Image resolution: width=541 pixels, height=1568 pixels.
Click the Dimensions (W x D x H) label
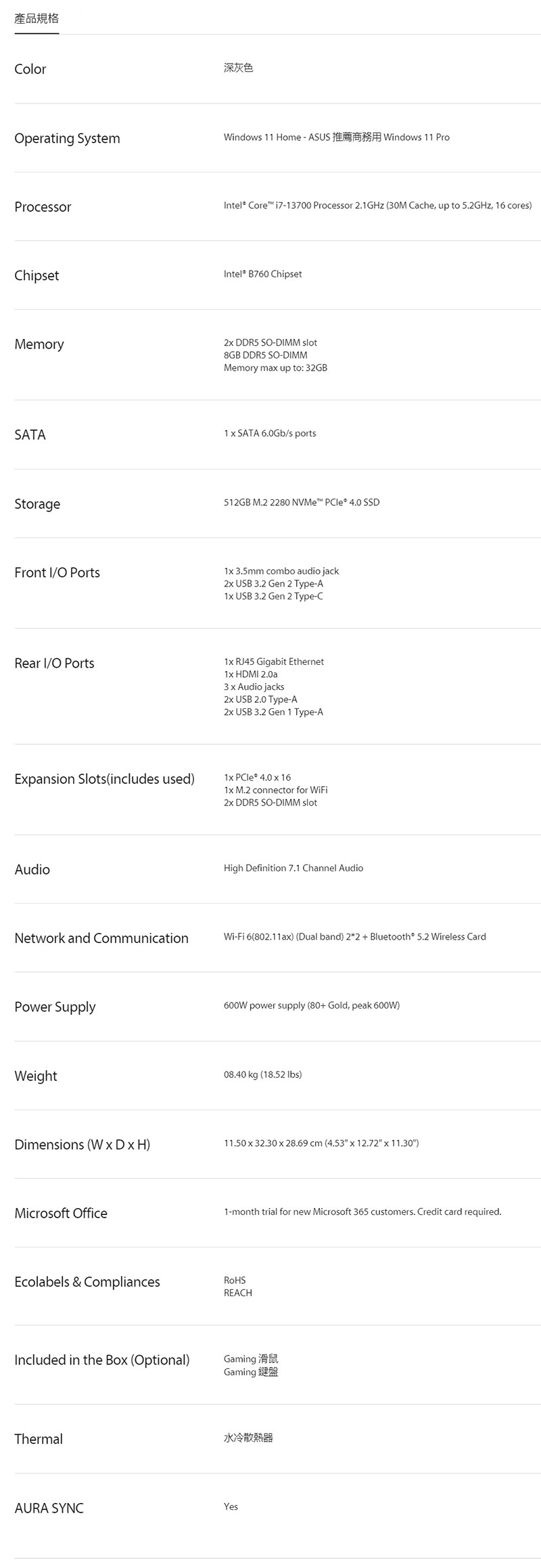(82, 1145)
